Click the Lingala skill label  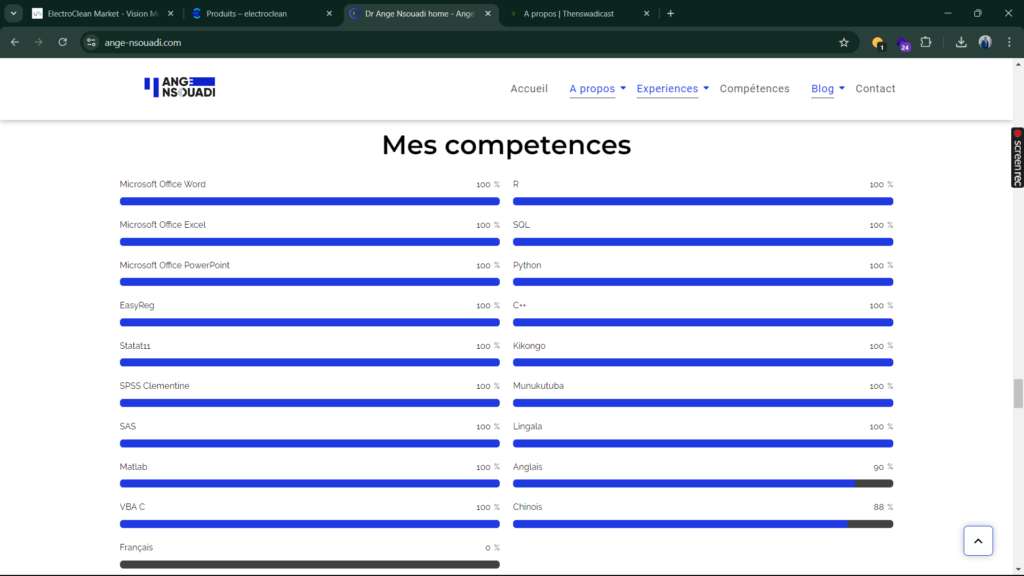[527, 426]
